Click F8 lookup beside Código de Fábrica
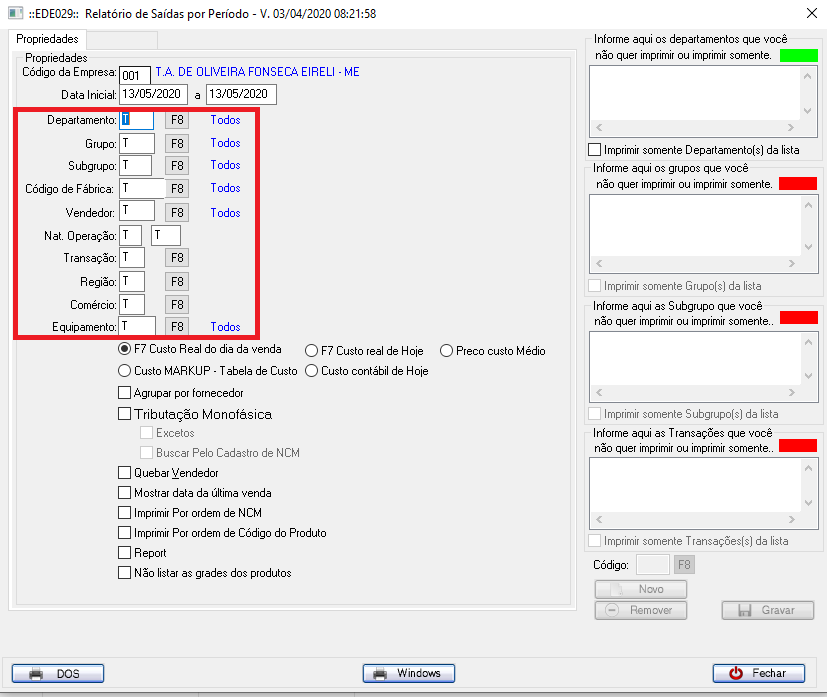This screenshot has height=697, width=827. pos(177,188)
